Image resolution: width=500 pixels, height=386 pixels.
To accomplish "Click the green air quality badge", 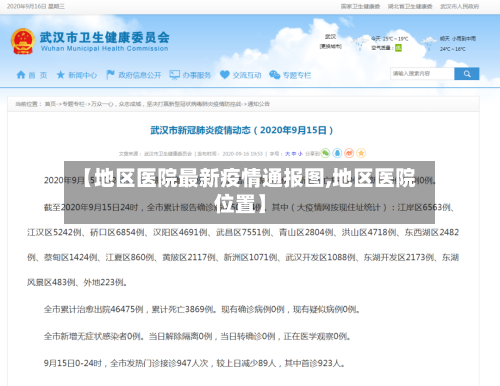I will coord(398,48).
